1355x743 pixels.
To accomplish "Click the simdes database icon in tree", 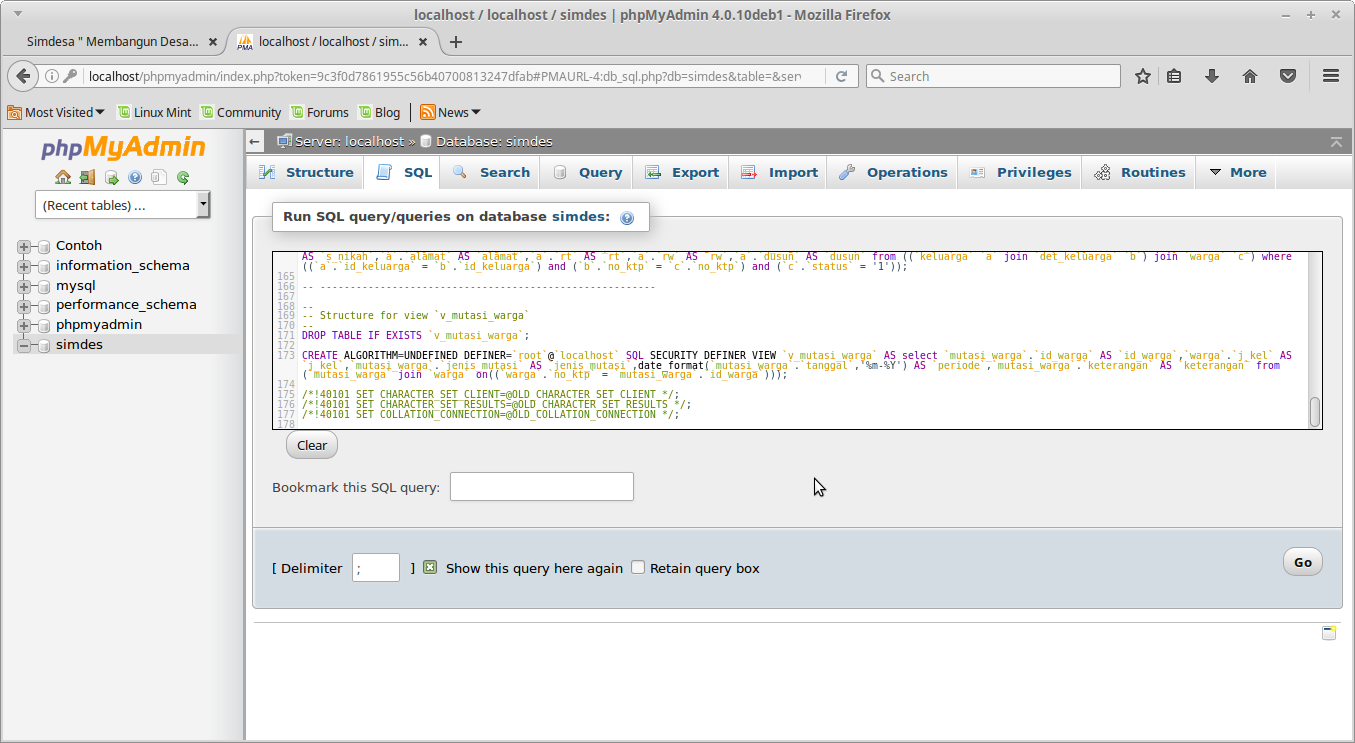I will (43, 345).
